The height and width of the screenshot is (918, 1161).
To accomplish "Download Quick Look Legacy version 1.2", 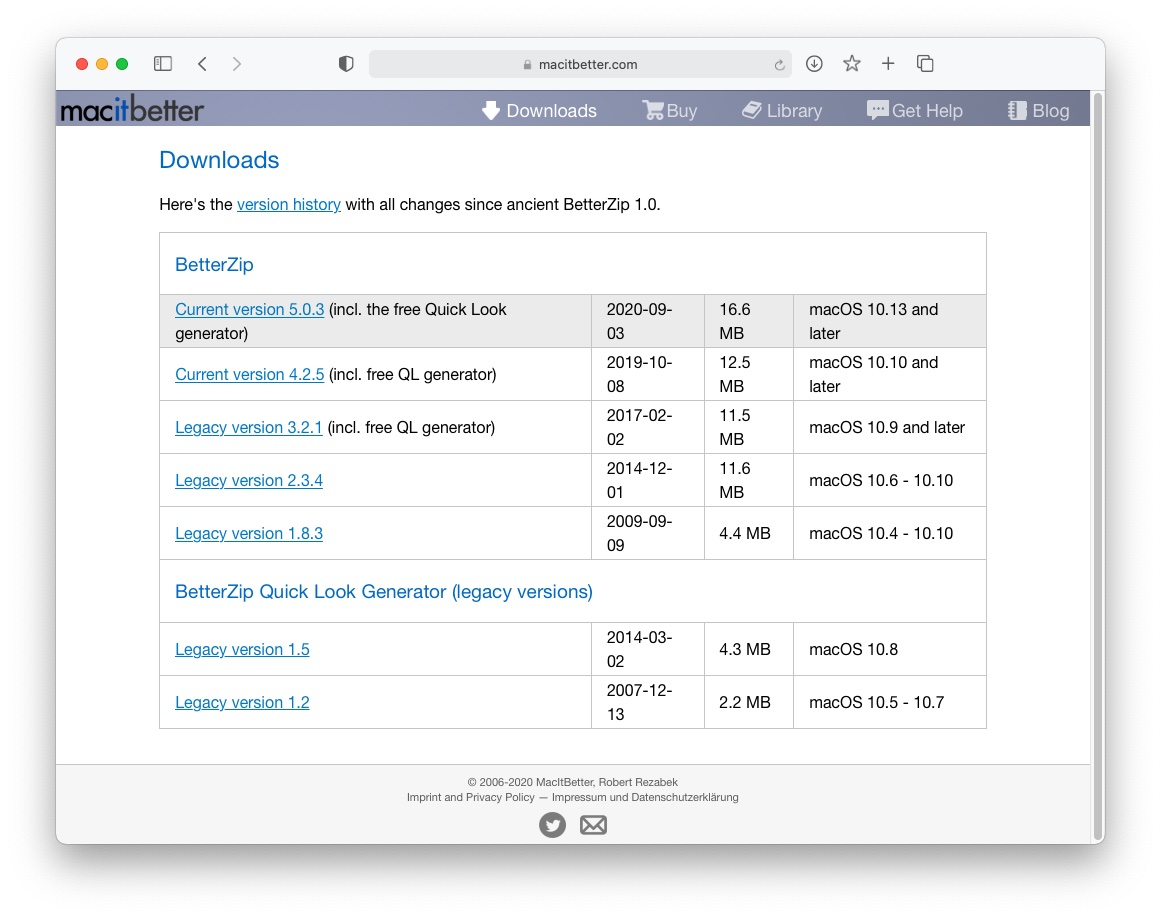I will coord(242,703).
